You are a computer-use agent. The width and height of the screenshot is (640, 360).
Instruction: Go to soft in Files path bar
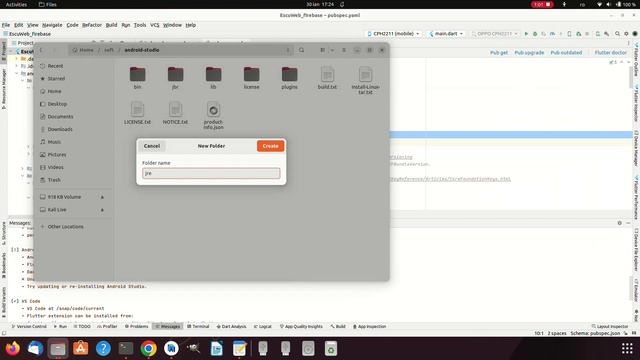109,50
